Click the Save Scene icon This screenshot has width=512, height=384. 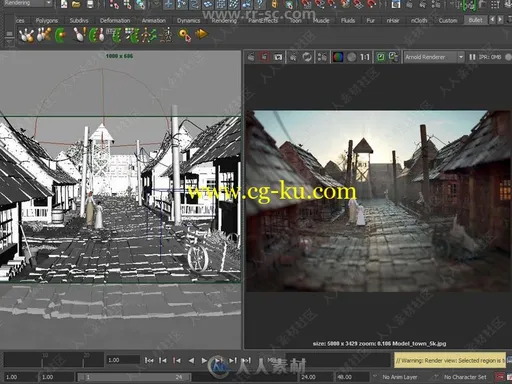point(90,4)
